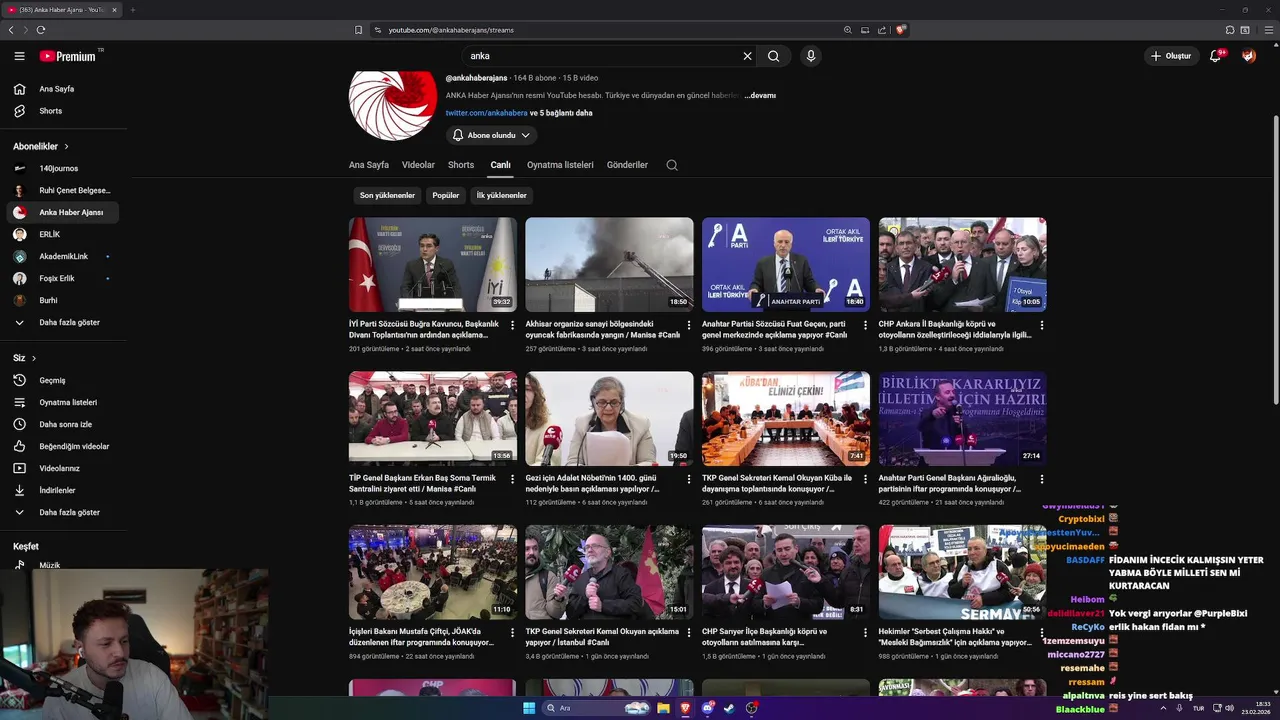Open options for Anahtar Partisi Sözcüsü video
Image resolution: width=1280 pixels, height=720 pixels.
(x=866, y=325)
